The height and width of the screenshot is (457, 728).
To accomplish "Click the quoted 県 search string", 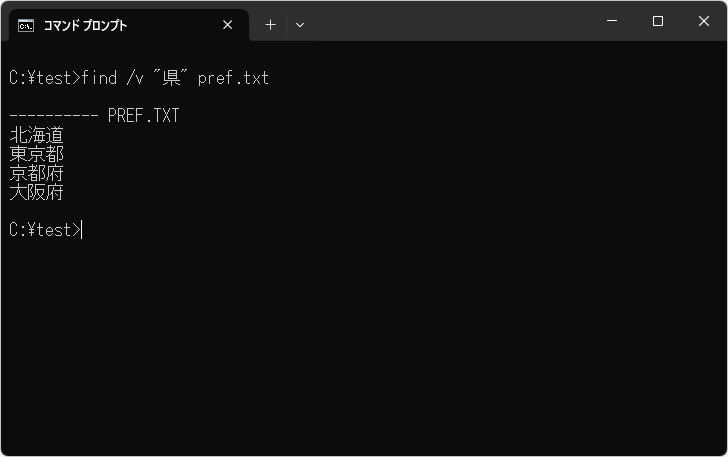I will [x=170, y=78].
